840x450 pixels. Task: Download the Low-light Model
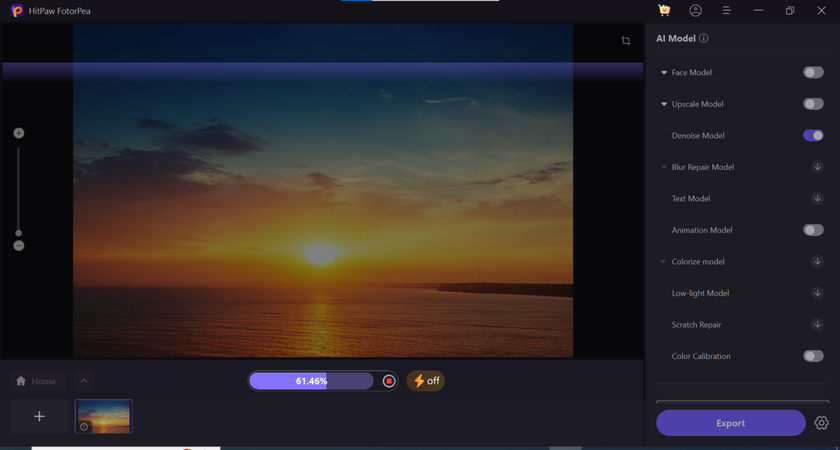pos(818,293)
